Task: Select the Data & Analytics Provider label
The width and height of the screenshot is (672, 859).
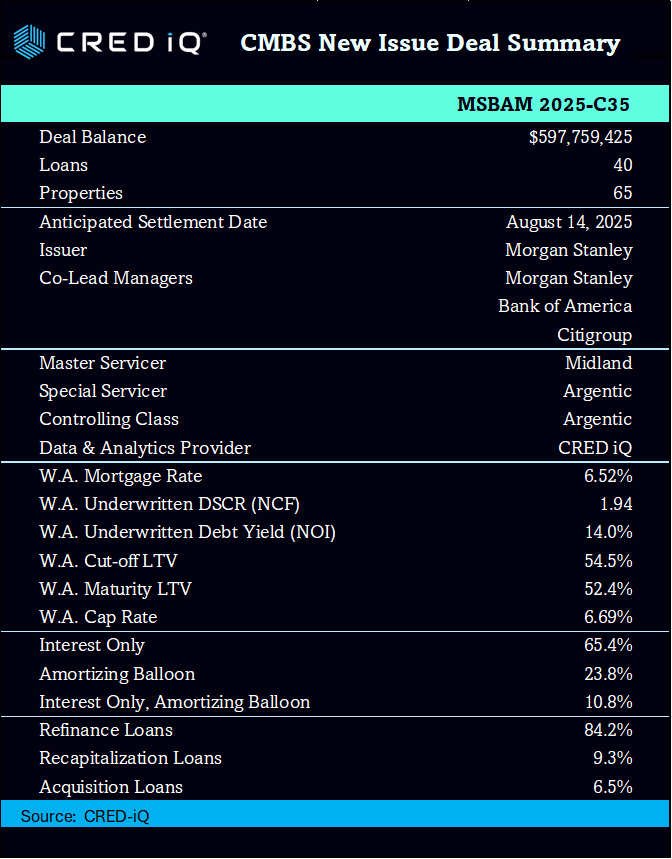Action: tap(145, 448)
